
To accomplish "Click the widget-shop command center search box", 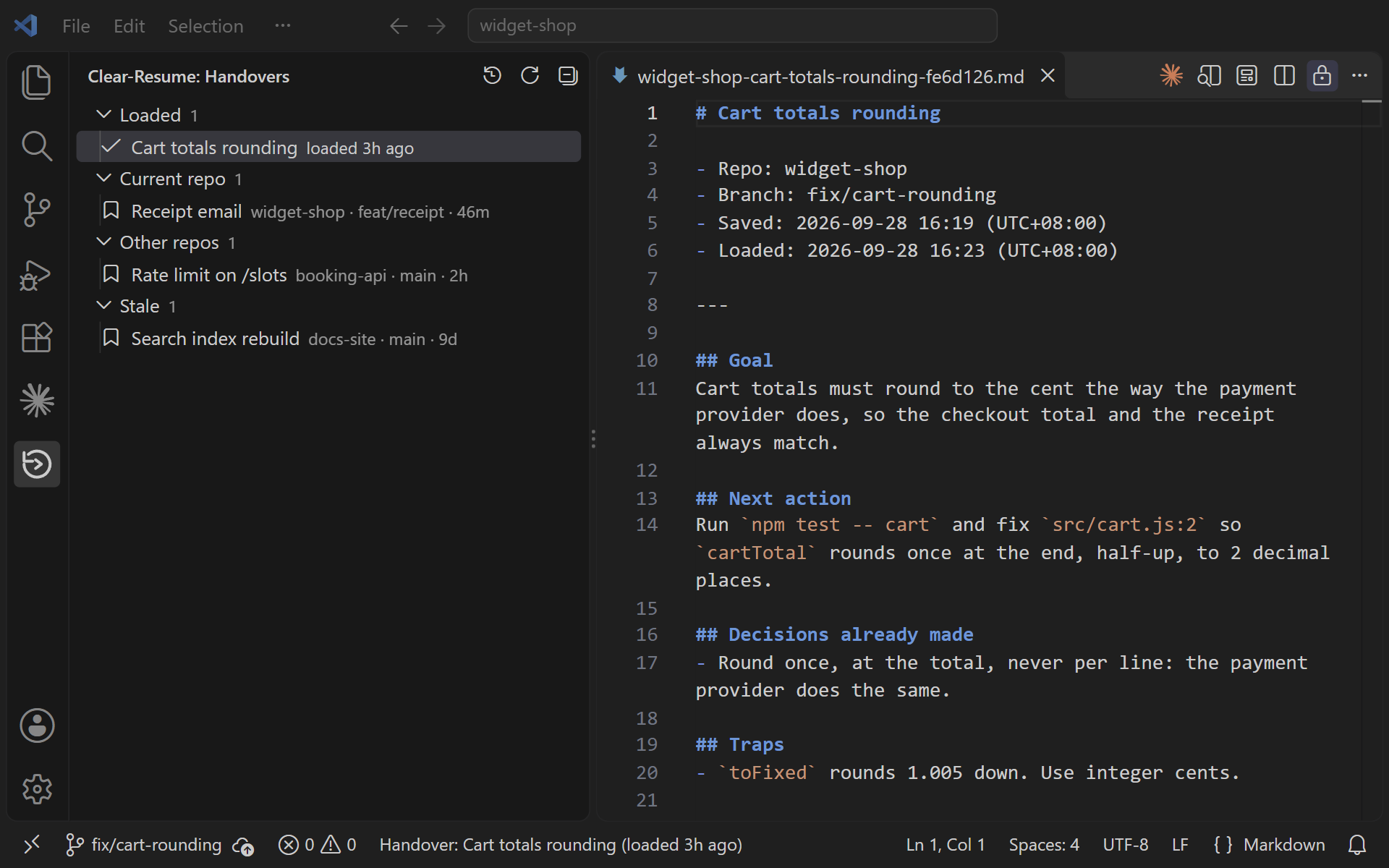I will coord(732,26).
